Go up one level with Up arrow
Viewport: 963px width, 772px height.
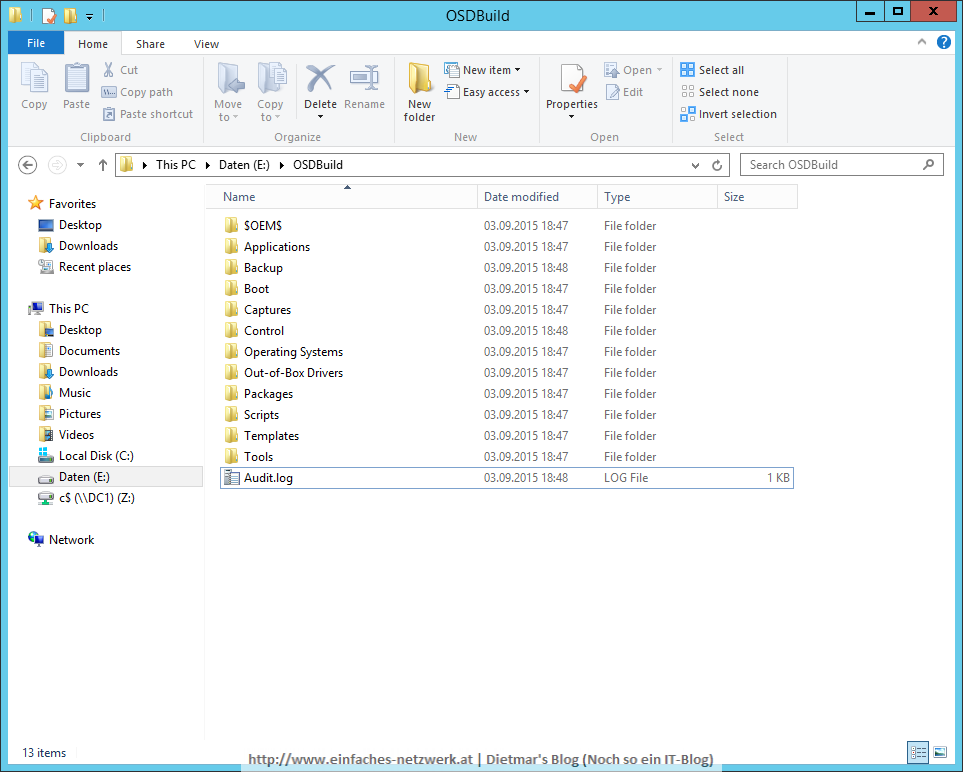[103, 165]
